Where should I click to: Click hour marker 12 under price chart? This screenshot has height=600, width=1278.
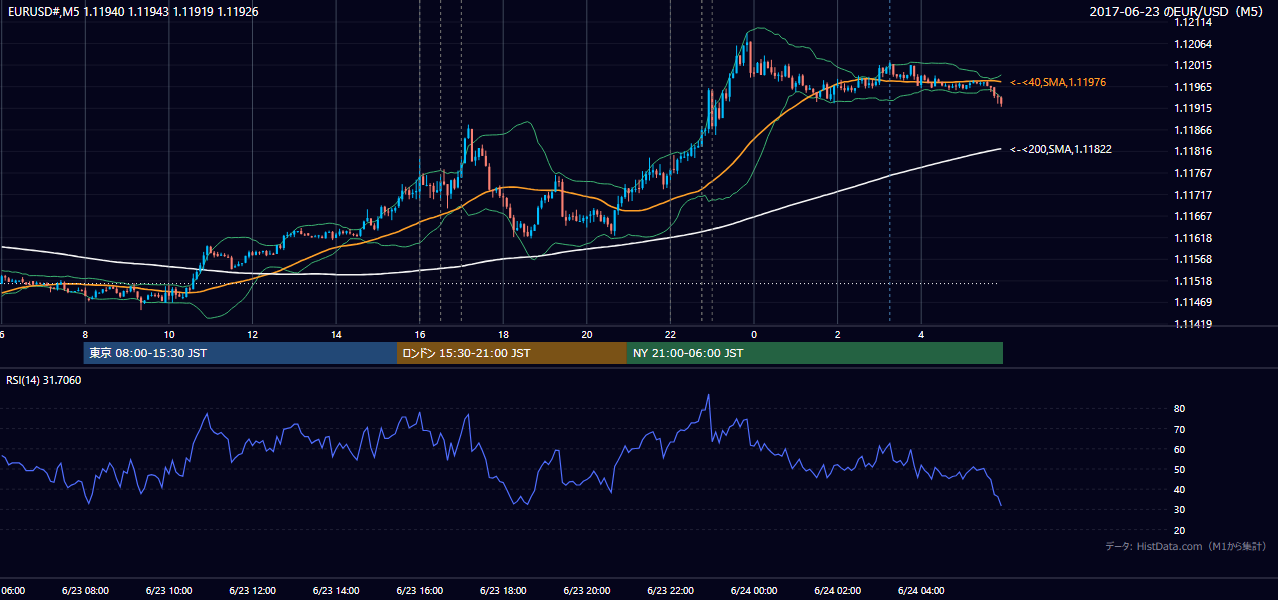click(x=252, y=334)
